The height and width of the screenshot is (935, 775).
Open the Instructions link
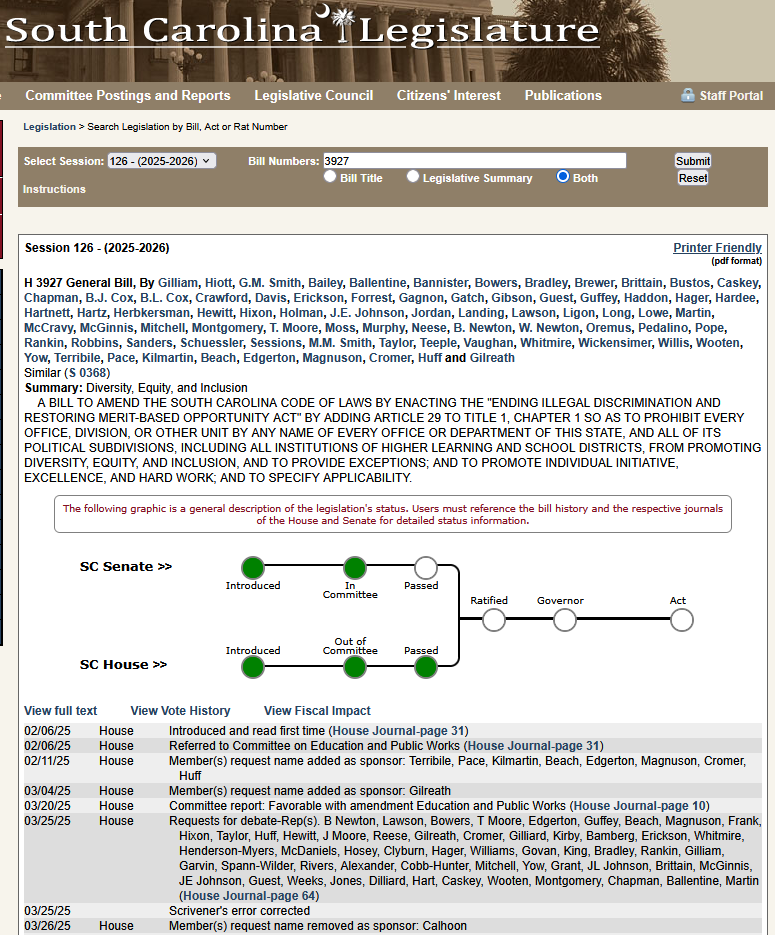tap(54, 189)
